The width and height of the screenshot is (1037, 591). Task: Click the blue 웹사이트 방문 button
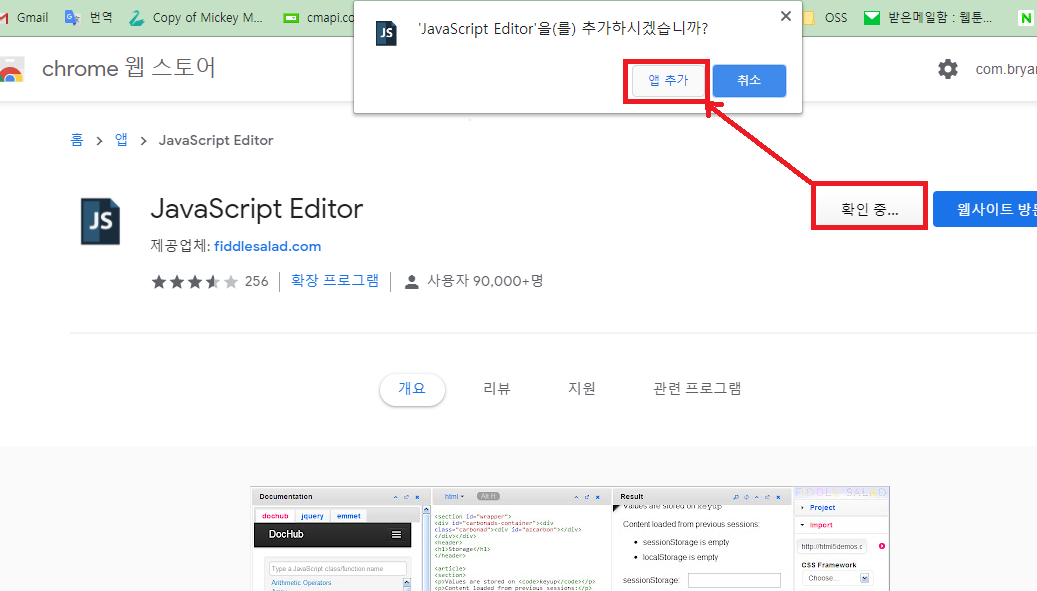985,210
